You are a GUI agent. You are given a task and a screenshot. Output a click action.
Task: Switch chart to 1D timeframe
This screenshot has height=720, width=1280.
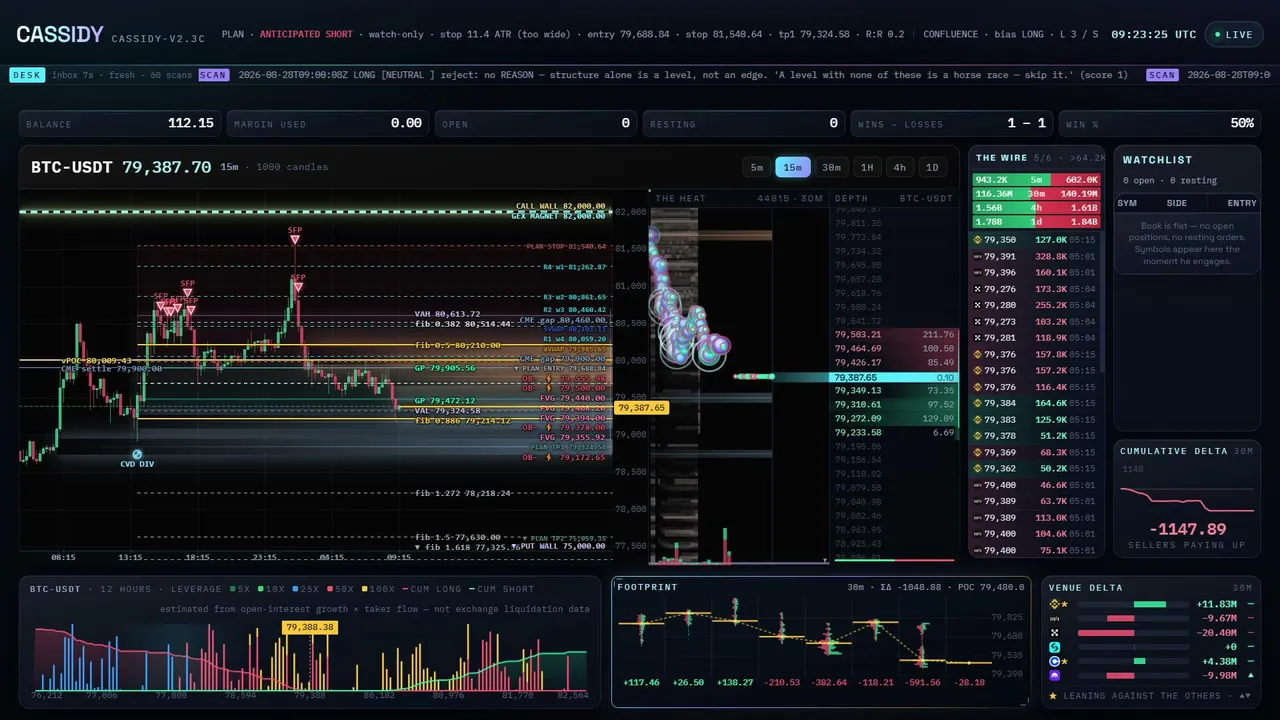[932, 167]
